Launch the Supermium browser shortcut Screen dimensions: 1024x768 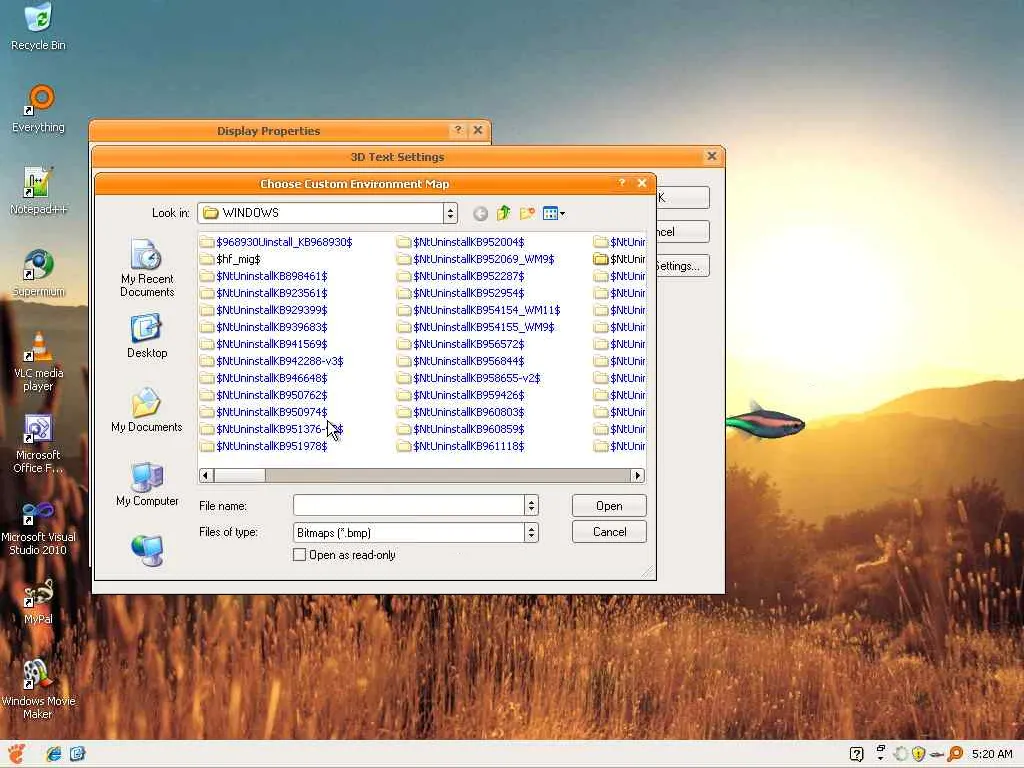38,273
